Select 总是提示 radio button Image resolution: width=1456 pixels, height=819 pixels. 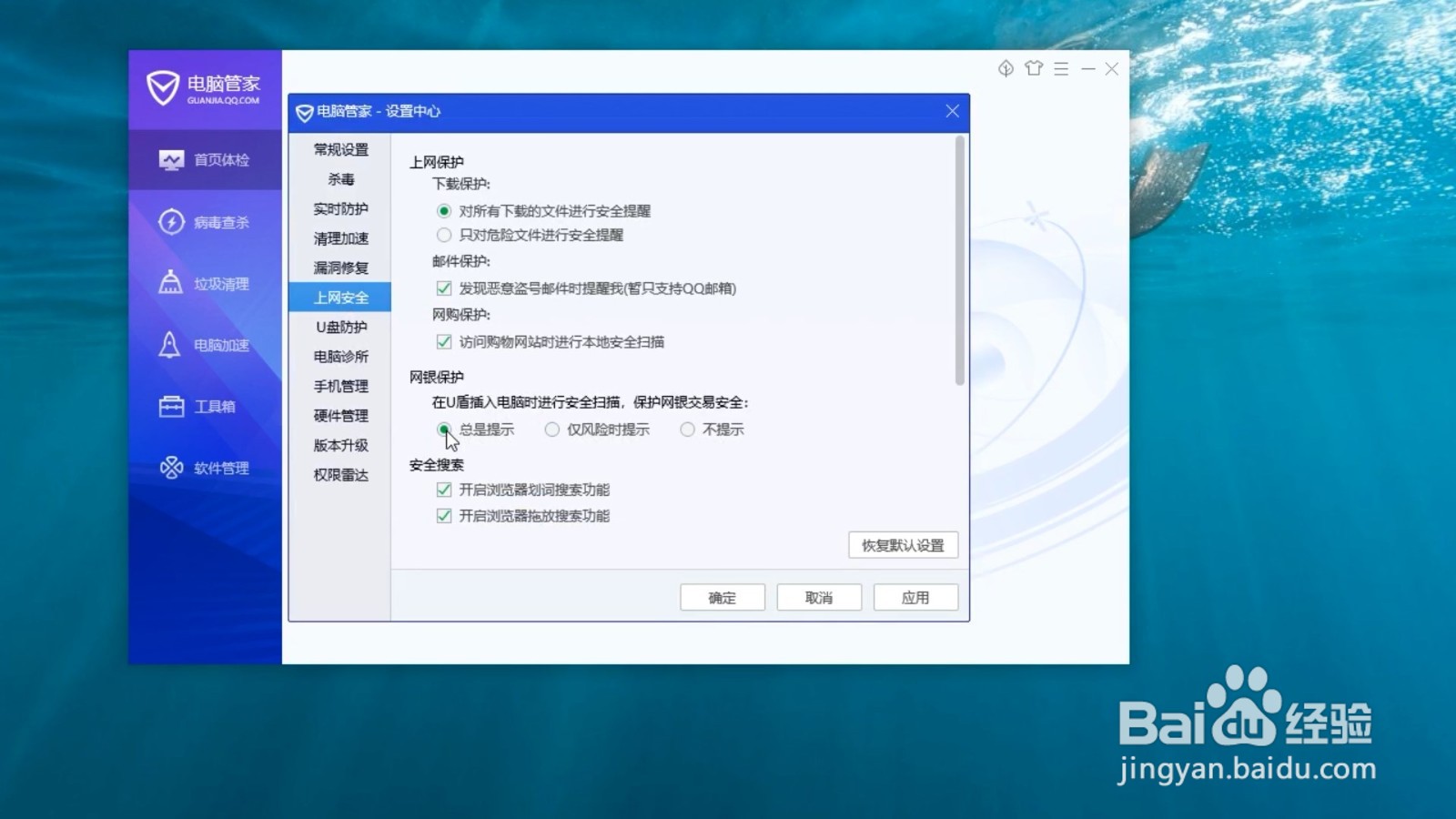[x=444, y=430]
